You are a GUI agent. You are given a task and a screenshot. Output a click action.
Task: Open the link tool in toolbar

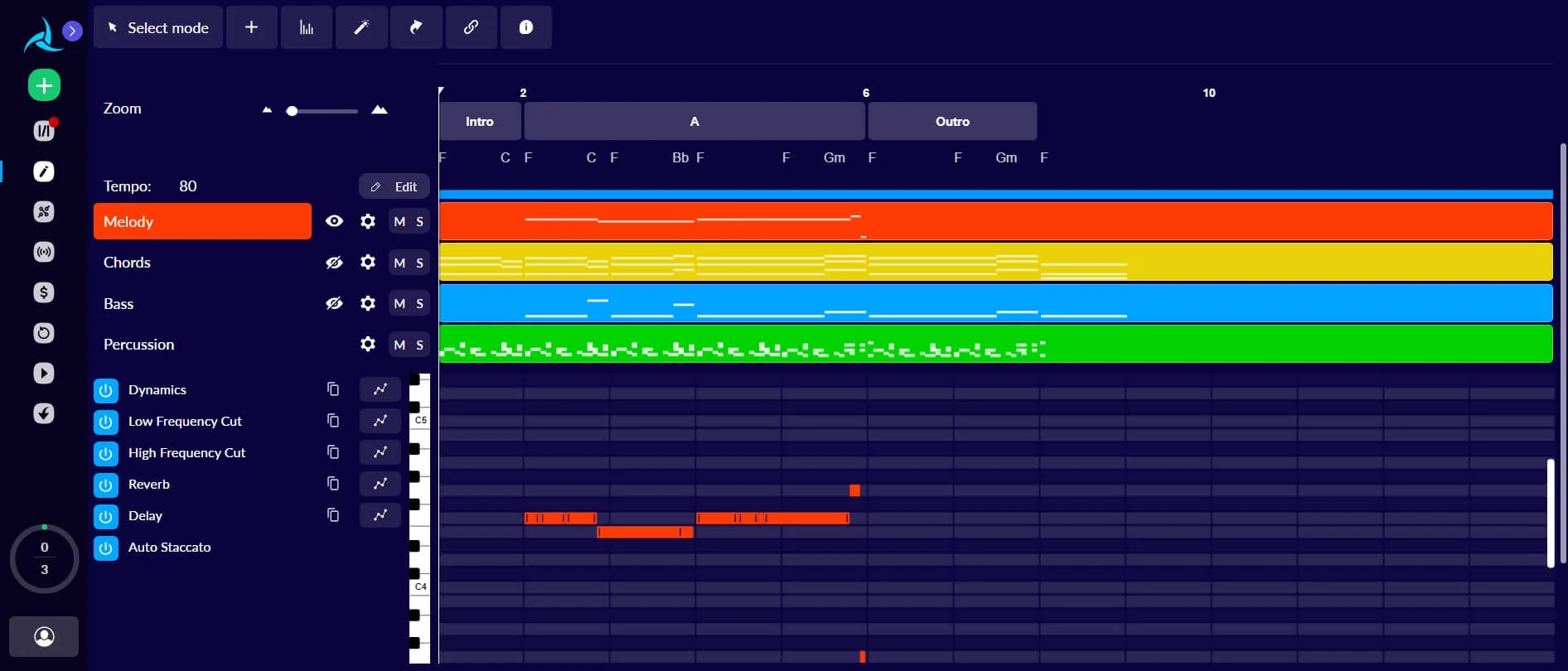pos(471,27)
